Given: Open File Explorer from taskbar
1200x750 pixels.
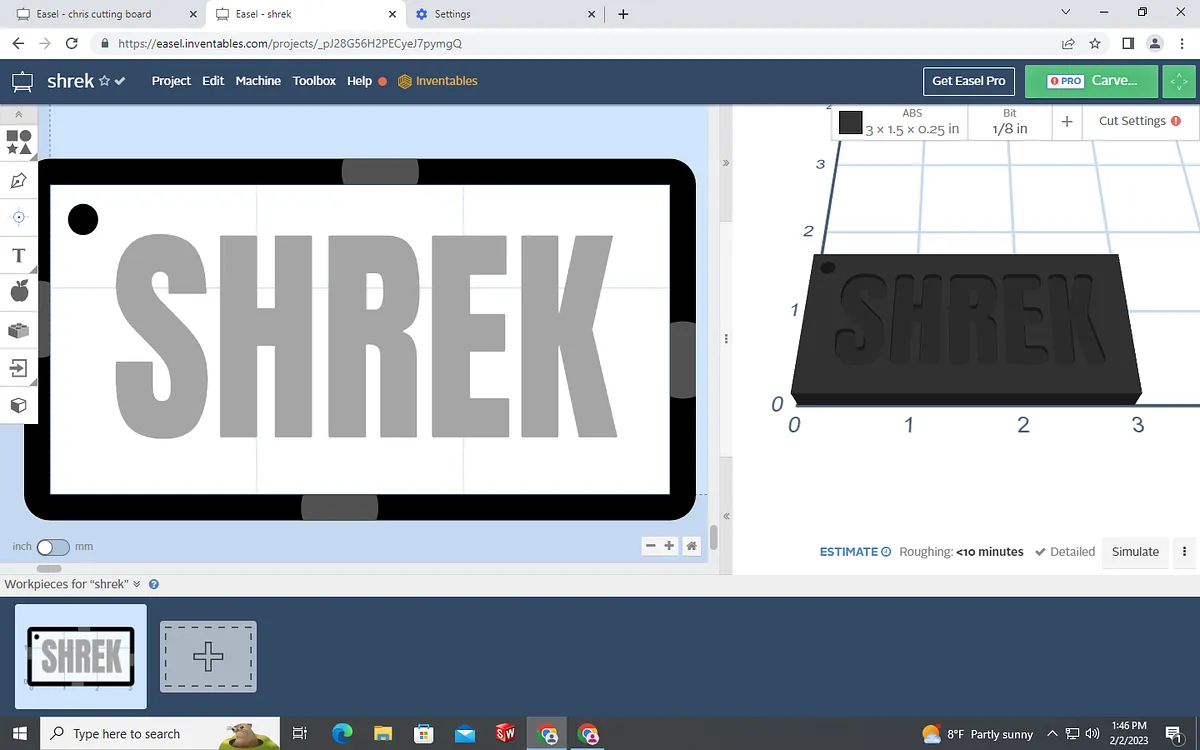Looking at the screenshot, I should [382, 734].
